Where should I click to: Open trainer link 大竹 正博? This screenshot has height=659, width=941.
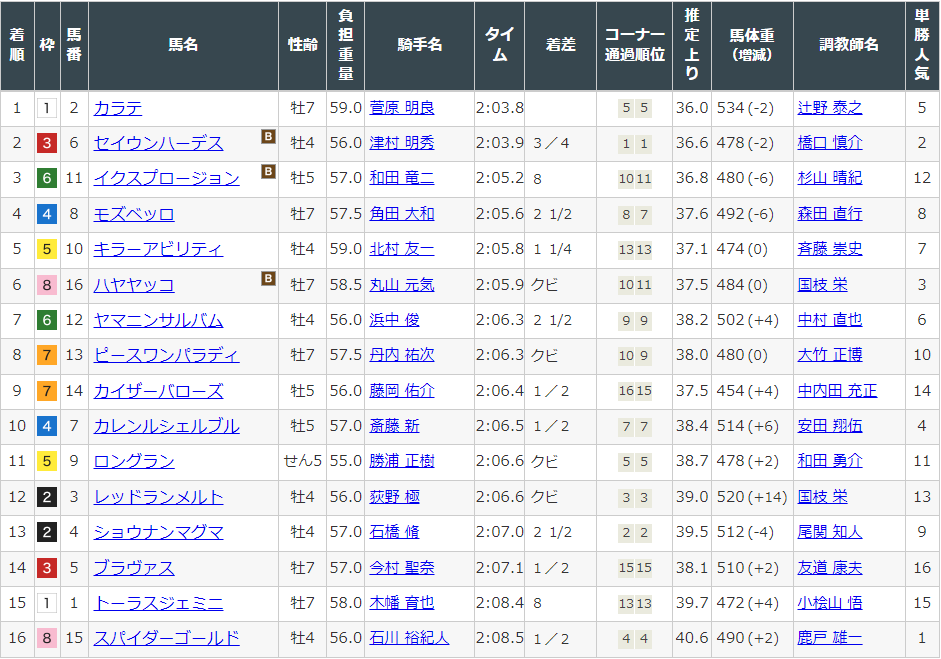click(x=830, y=355)
